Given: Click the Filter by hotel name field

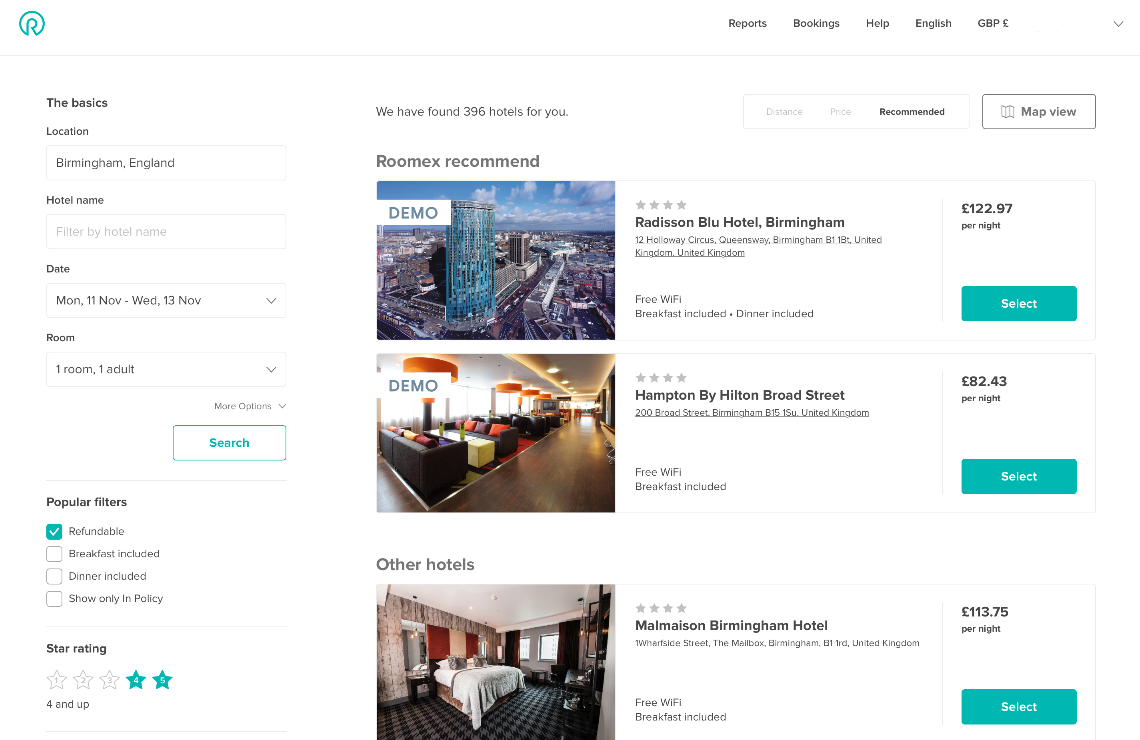Looking at the screenshot, I should (166, 232).
